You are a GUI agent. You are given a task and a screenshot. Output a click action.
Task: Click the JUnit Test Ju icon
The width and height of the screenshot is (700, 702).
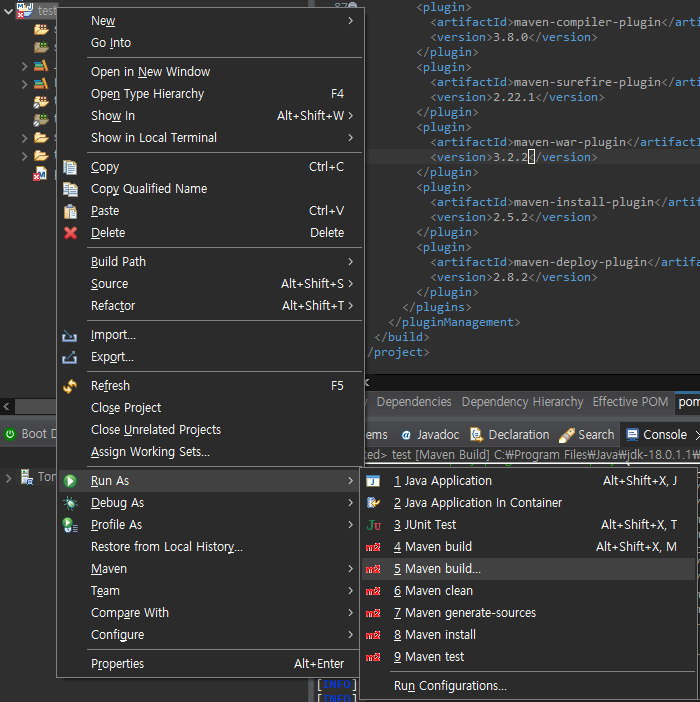click(x=374, y=525)
